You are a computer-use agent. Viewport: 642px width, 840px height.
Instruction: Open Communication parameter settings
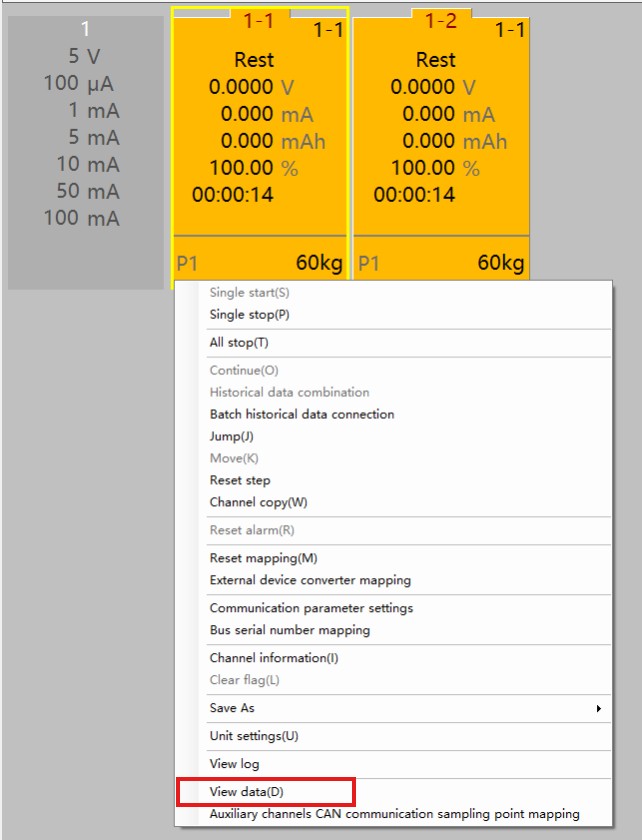coord(311,608)
